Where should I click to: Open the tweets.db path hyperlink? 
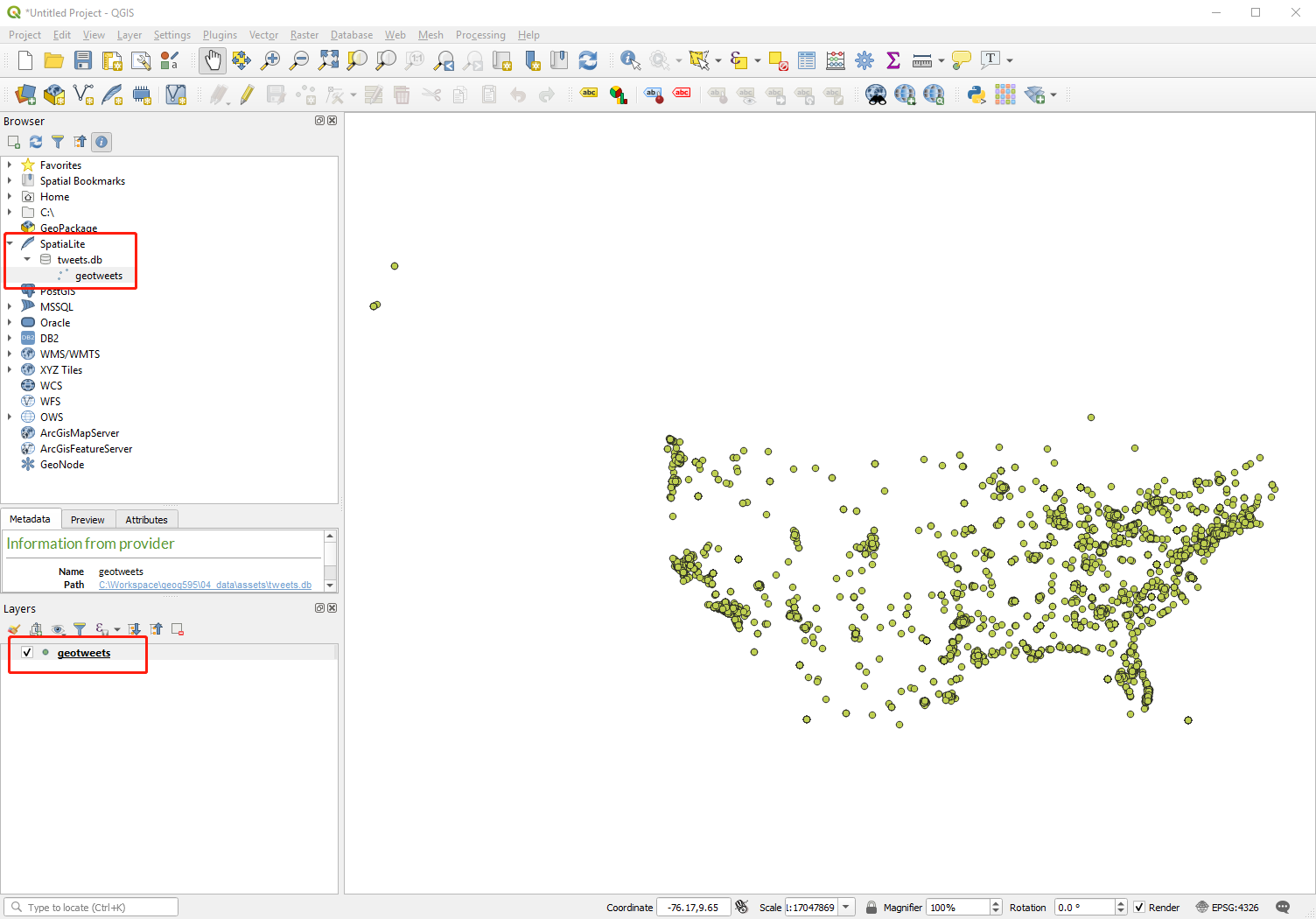click(206, 584)
